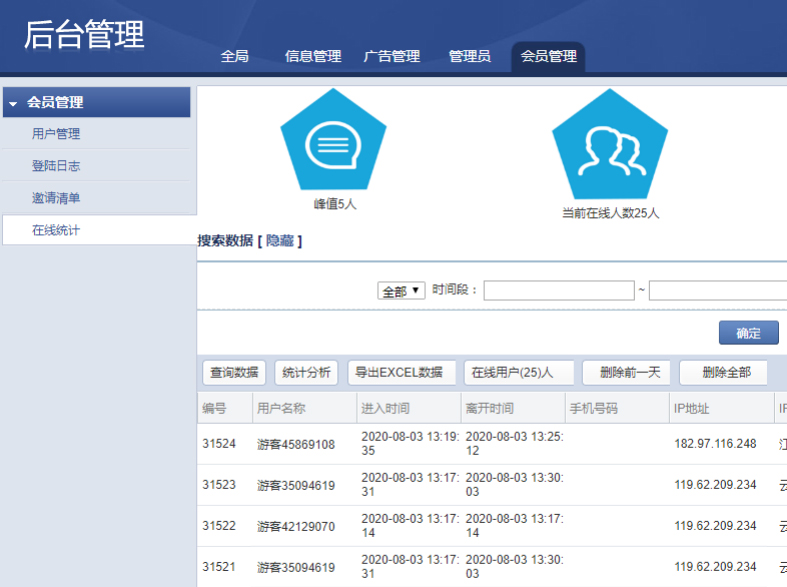787x587 pixels.
Task: Select 在线统计 sidebar item
Action: click(x=56, y=230)
